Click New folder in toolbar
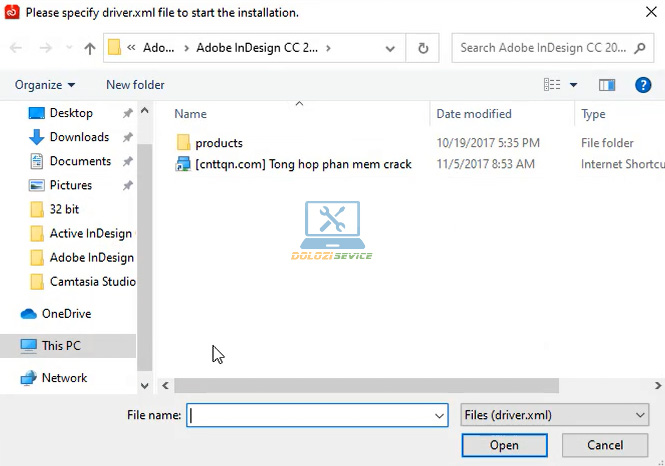The image size is (665, 466). [x=135, y=85]
